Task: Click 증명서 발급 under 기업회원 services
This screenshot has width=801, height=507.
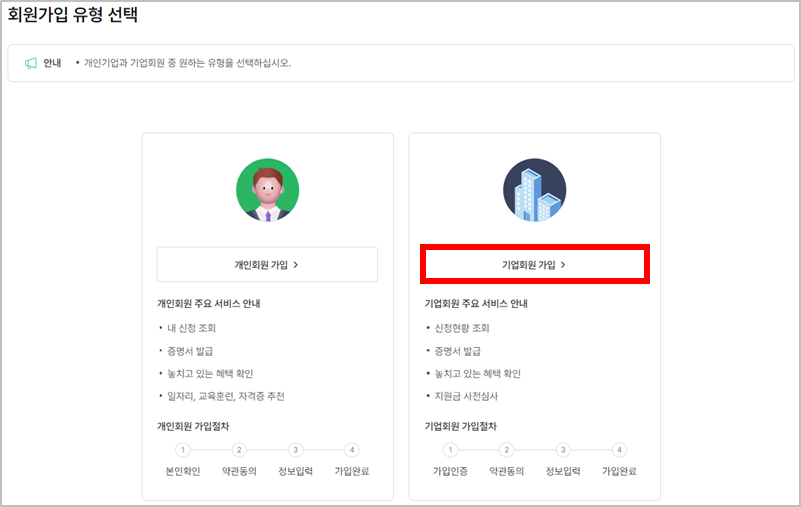Action: (x=457, y=351)
